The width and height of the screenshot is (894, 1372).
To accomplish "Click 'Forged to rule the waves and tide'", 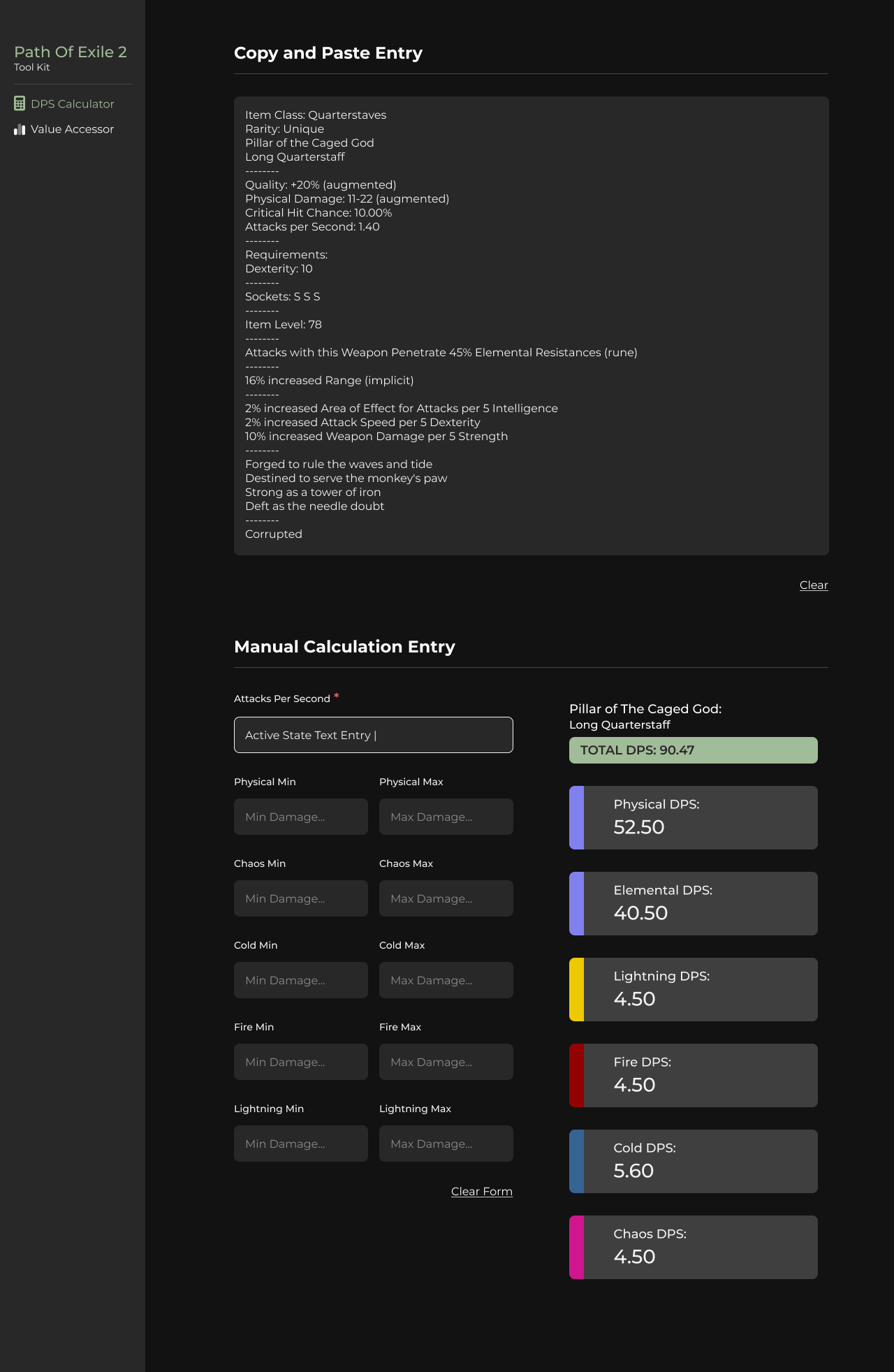I will click(x=339, y=464).
